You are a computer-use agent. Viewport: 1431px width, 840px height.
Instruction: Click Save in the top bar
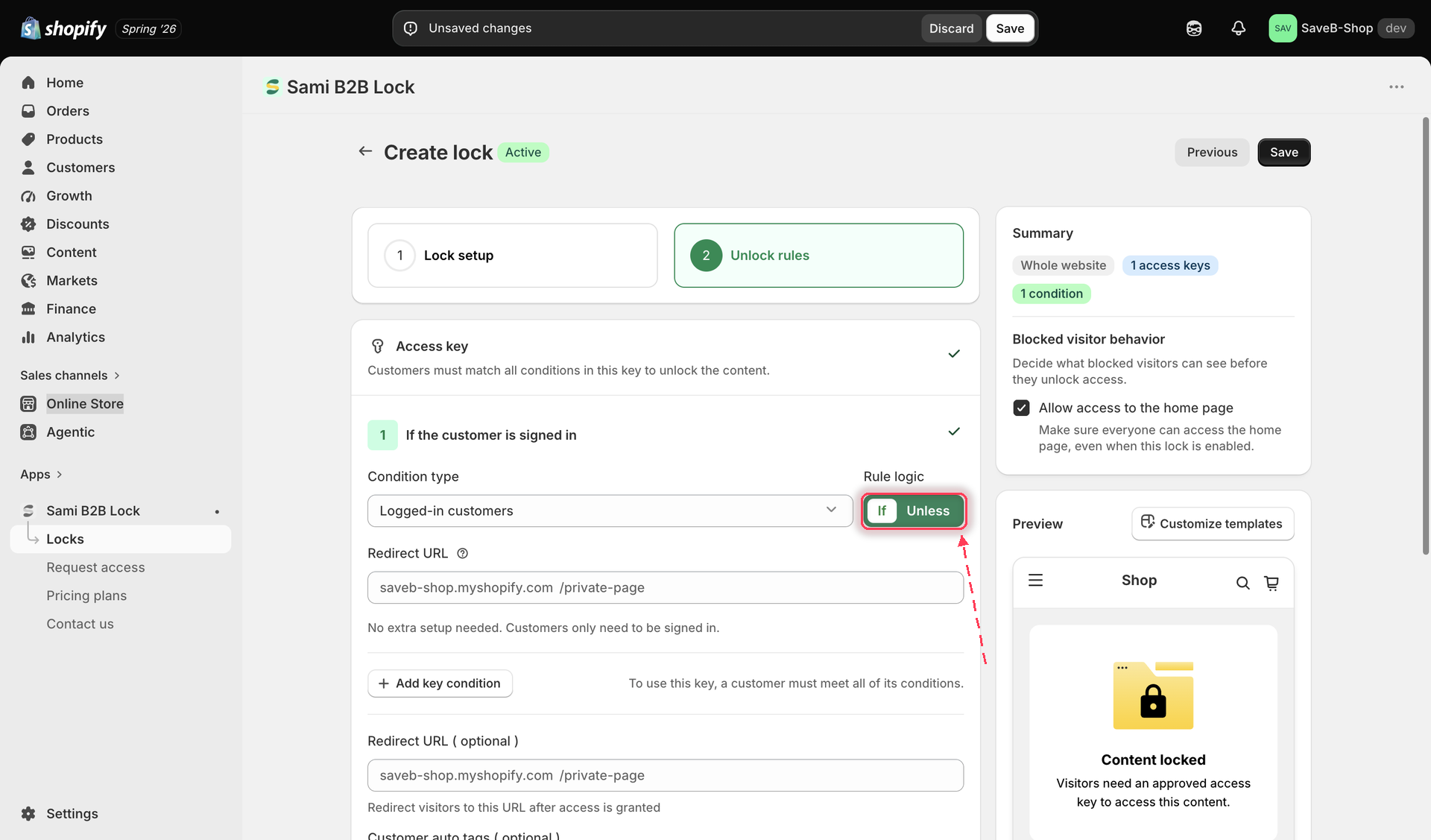pyautogui.click(x=1010, y=28)
